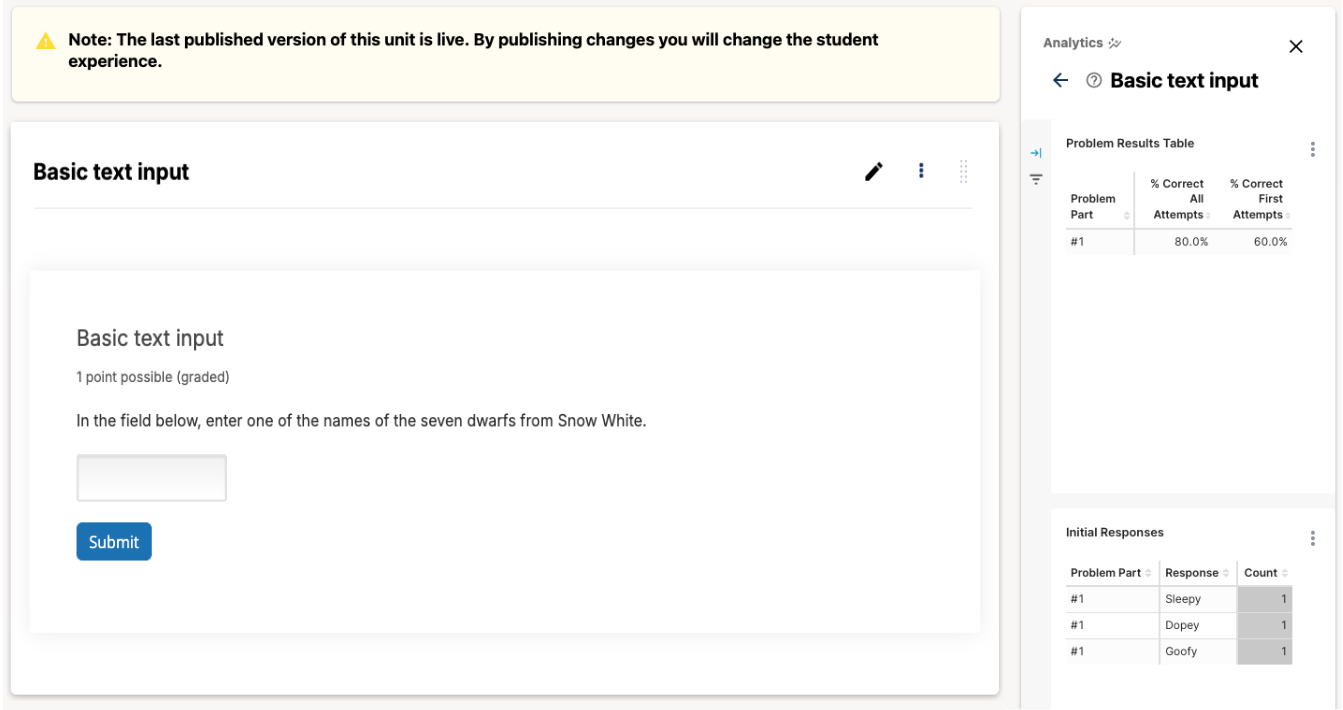Click the Submit button

tap(114, 542)
